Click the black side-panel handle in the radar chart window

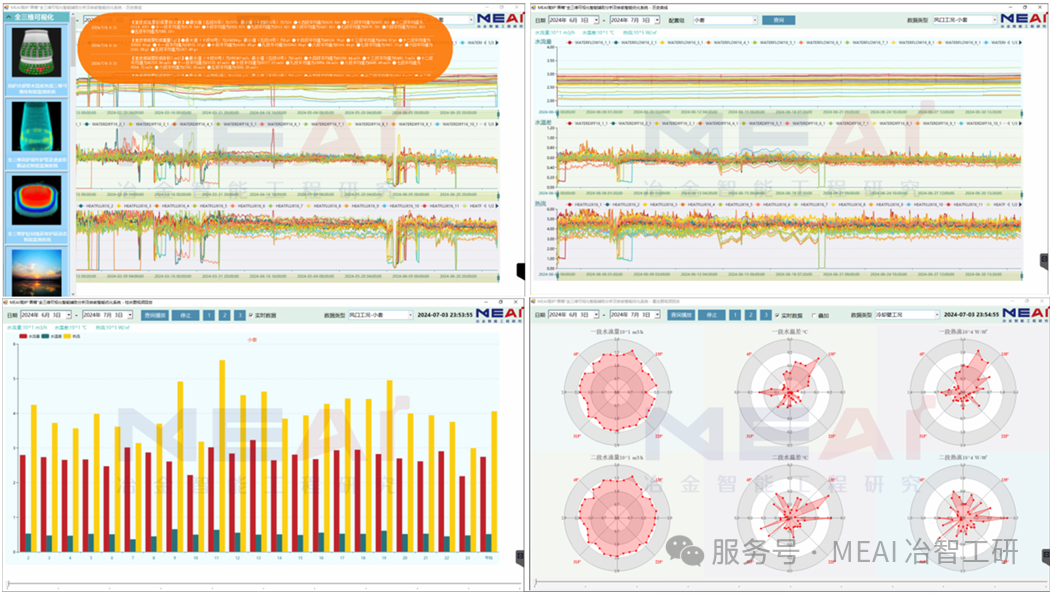(1046, 556)
